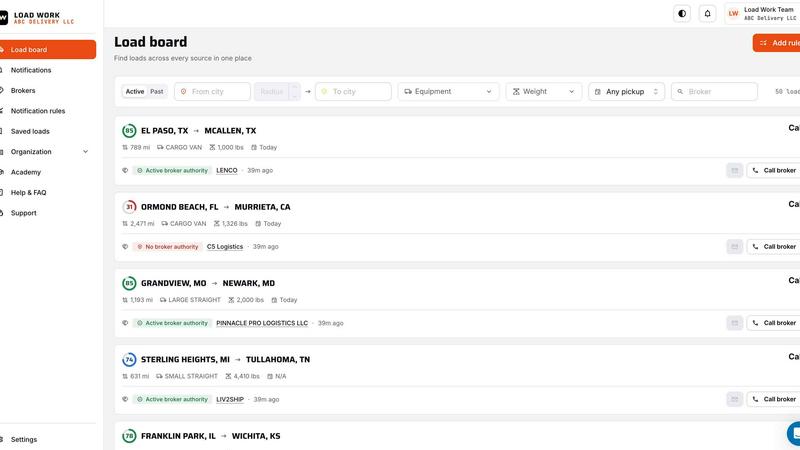The width and height of the screenshot is (800, 450).
Task: Click score badge 31 for Ormond Beach load
Action: coord(129,207)
